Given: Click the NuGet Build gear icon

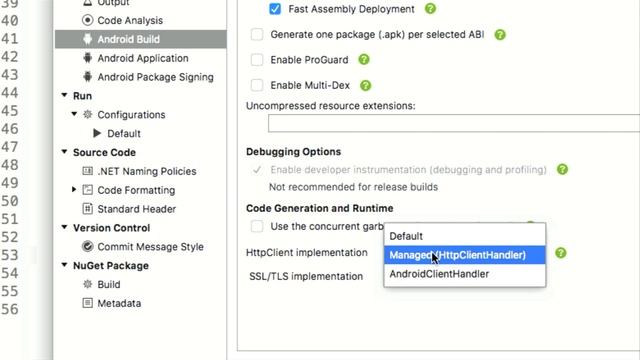Looking at the screenshot, I should [x=87, y=284].
